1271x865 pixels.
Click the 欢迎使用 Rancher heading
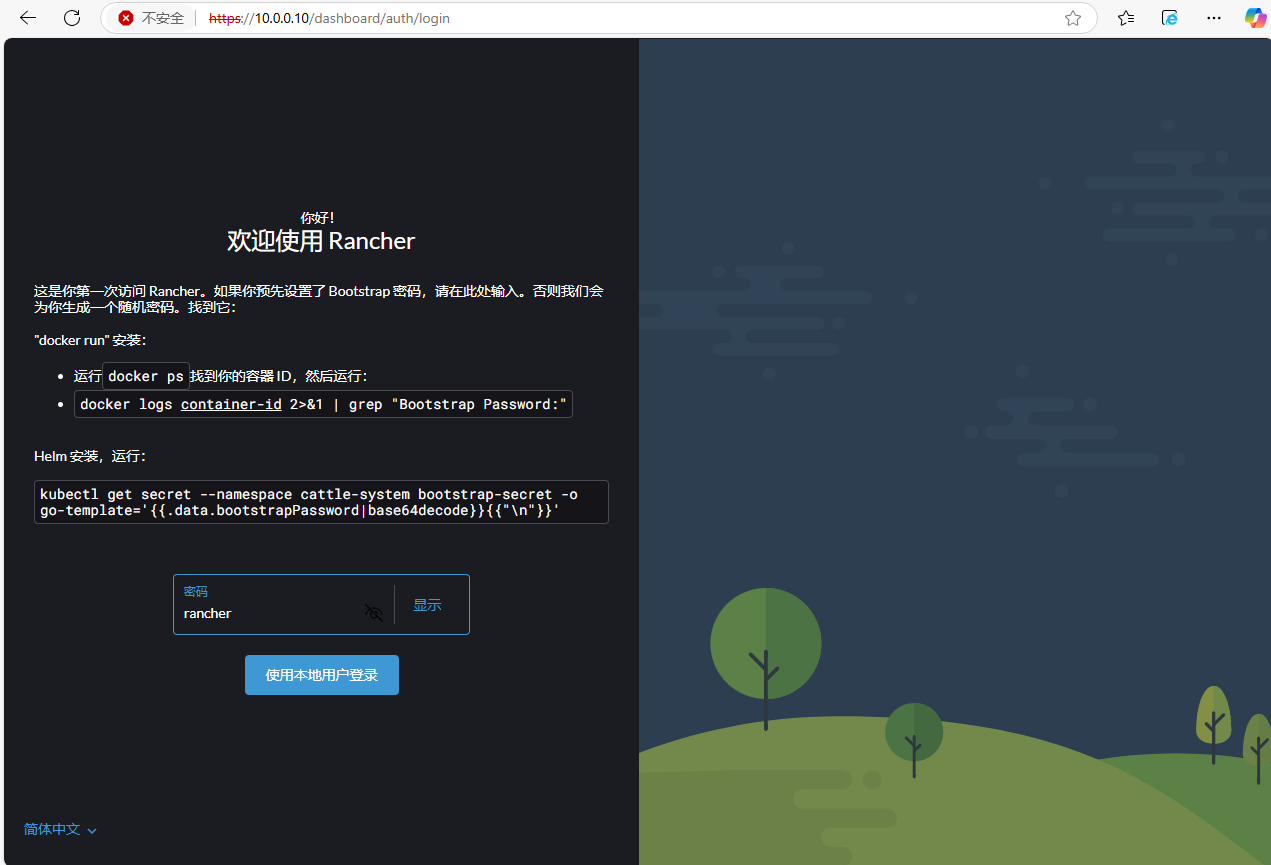[x=321, y=241]
